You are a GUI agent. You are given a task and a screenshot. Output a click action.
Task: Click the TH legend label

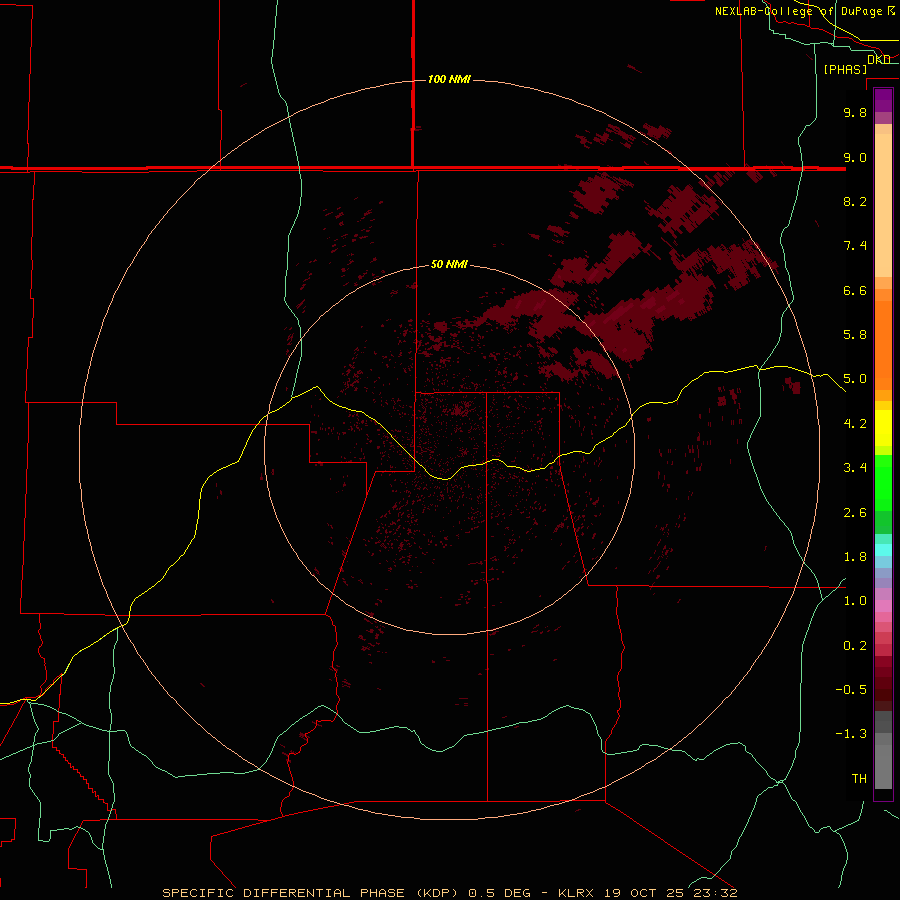[x=859, y=779]
